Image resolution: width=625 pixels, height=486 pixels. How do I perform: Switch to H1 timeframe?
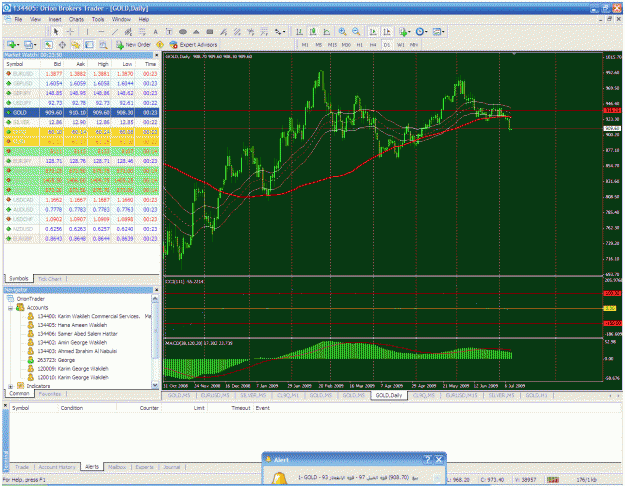[360, 45]
